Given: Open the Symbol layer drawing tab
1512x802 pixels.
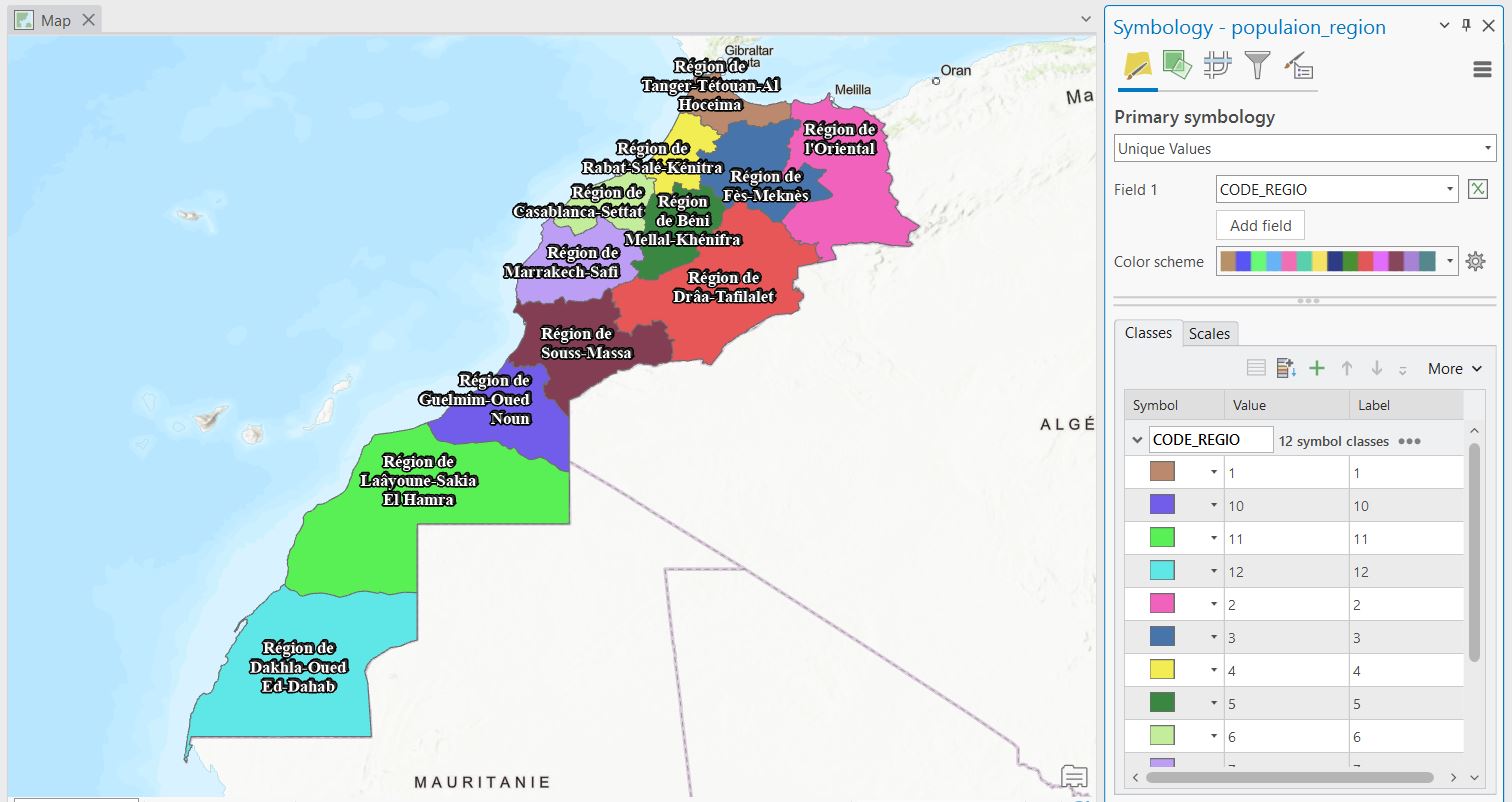Looking at the screenshot, I should pos(1217,66).
